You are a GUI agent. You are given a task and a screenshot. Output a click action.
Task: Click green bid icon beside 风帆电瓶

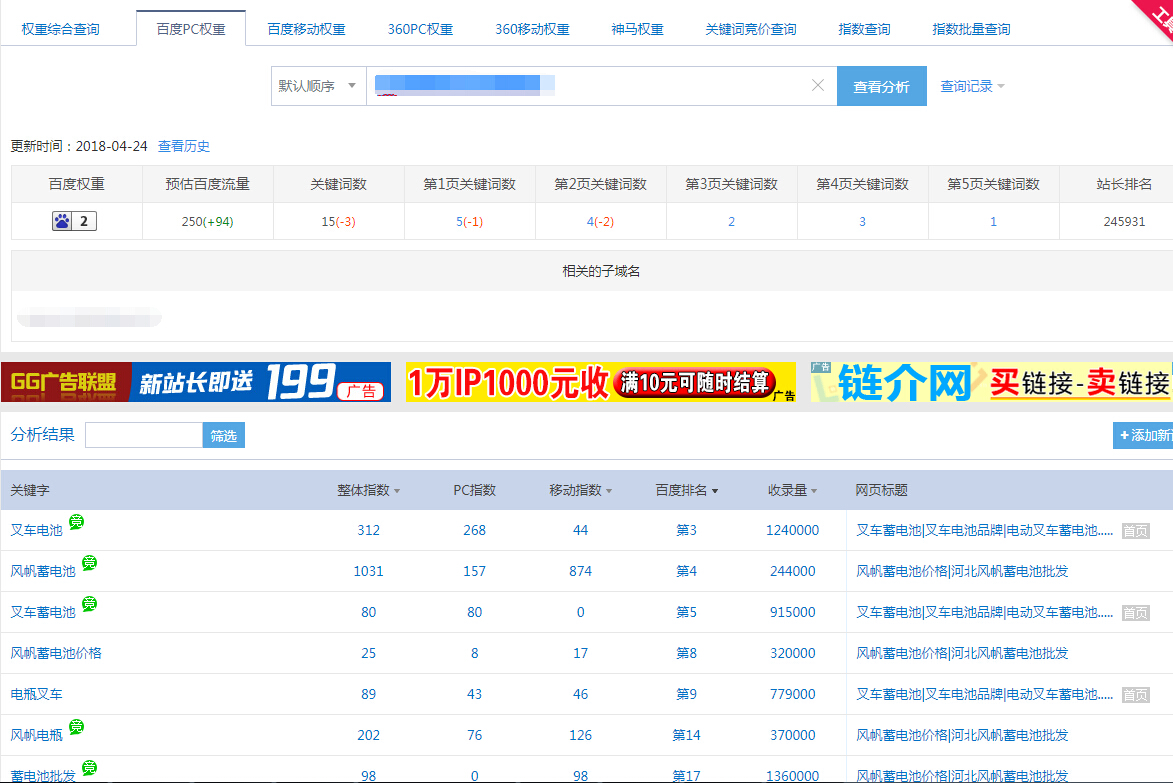(x=76, y=727)
